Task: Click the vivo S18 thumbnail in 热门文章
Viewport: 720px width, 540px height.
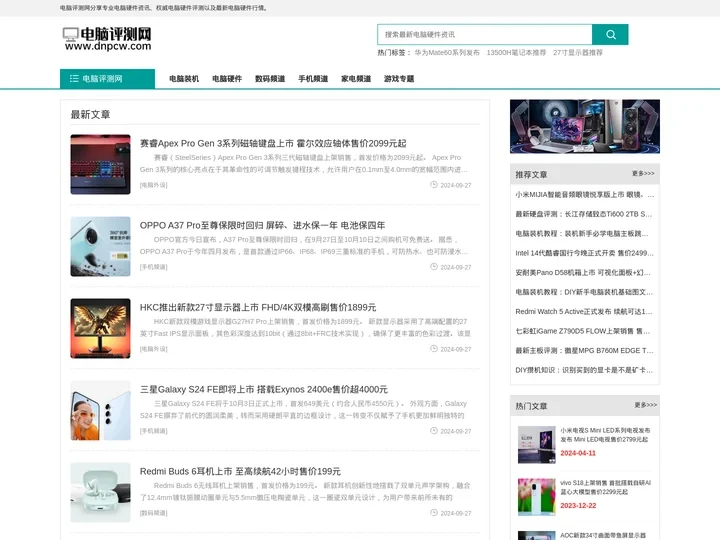Action: pyautogui.click(x=536, y=497)
